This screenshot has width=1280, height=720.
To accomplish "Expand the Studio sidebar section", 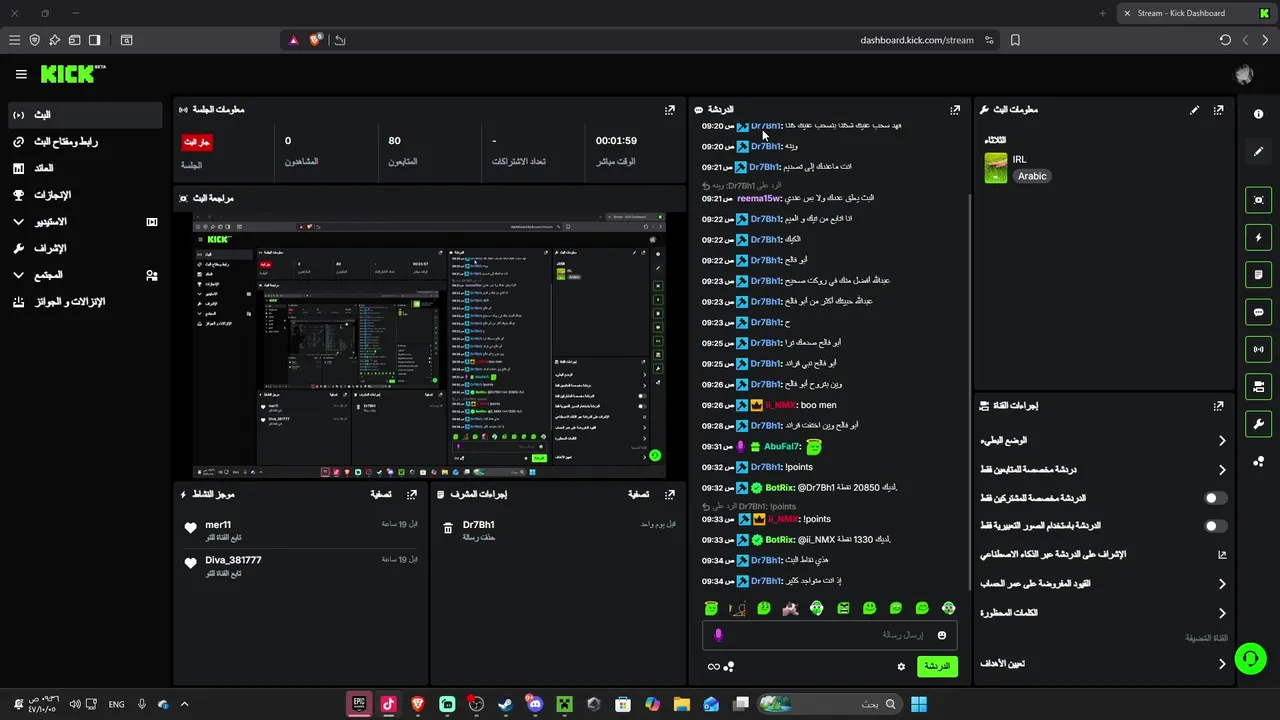I will click(85, 222).
